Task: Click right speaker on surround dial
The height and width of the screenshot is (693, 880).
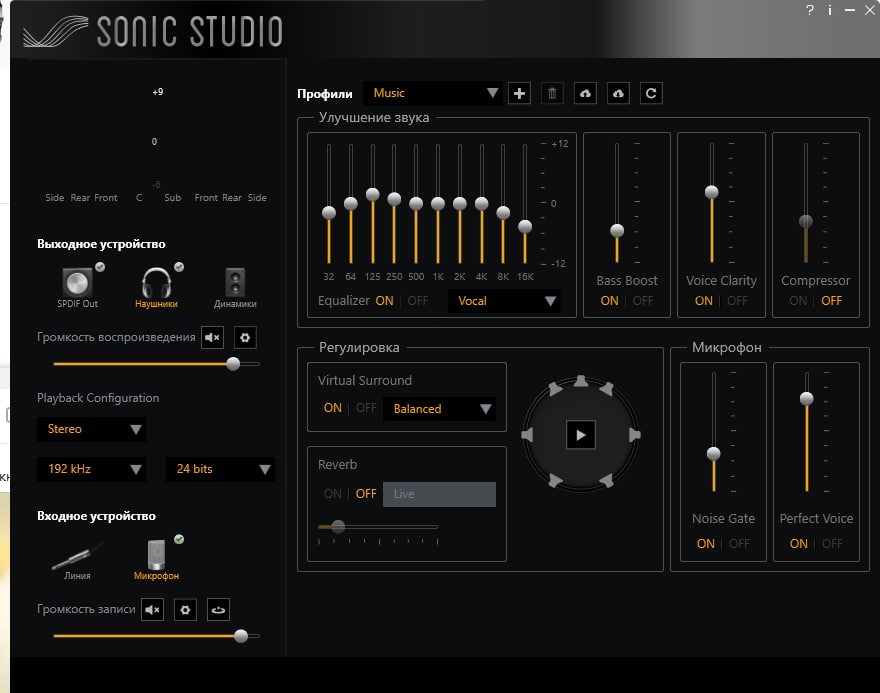Action: [635, 435]
